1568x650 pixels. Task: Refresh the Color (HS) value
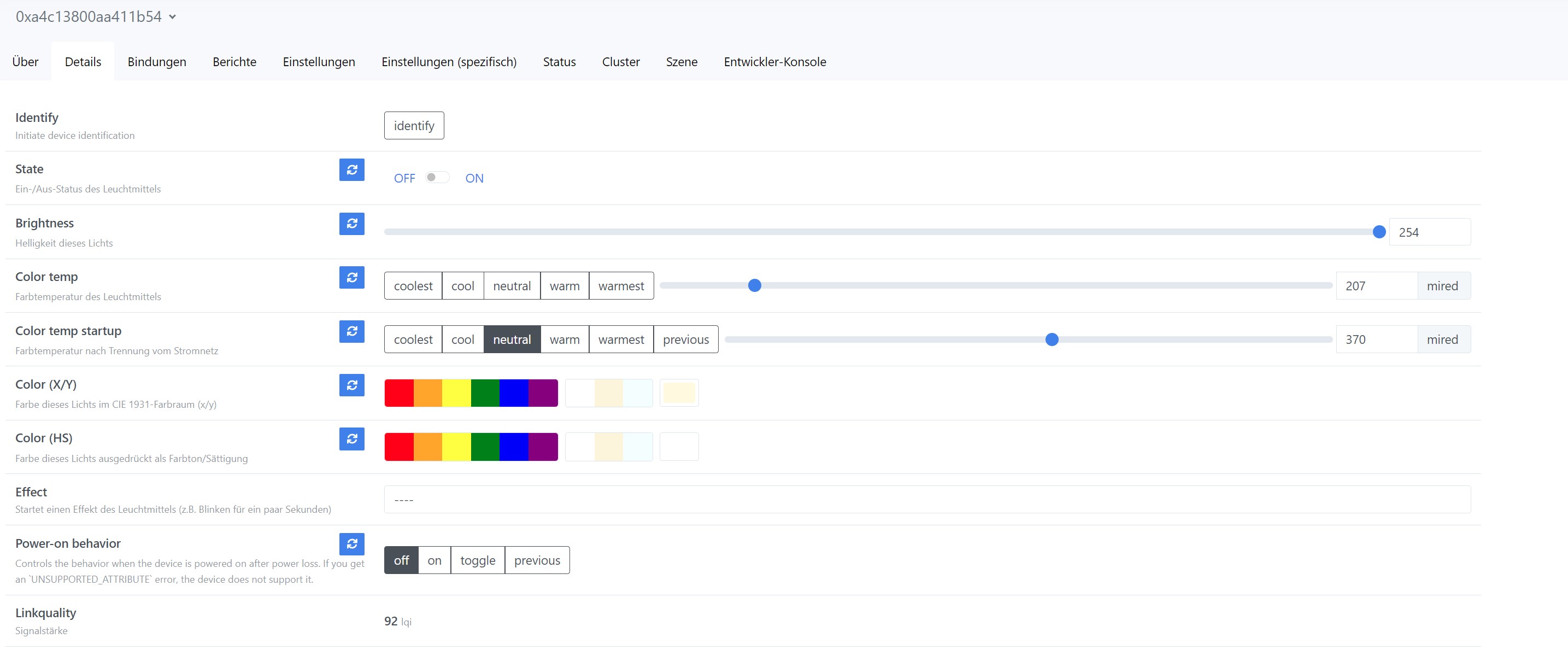point(352,439)
